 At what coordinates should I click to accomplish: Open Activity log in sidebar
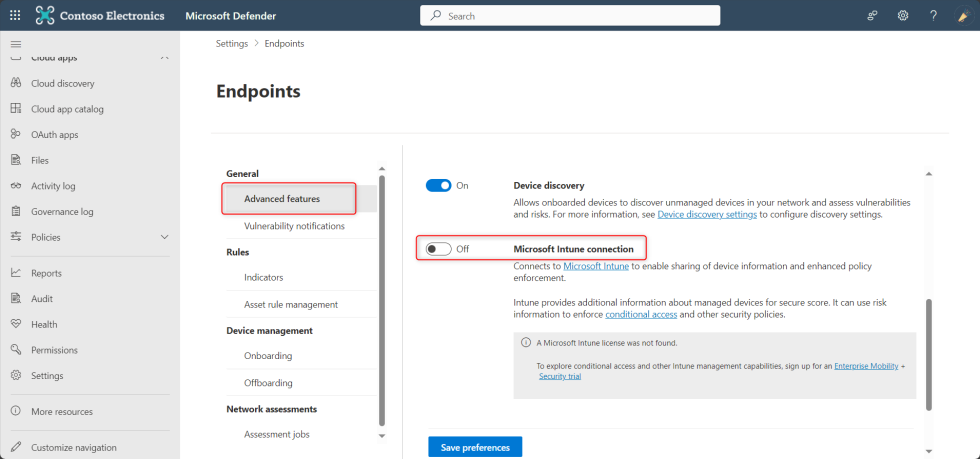[x=53, y=186]
